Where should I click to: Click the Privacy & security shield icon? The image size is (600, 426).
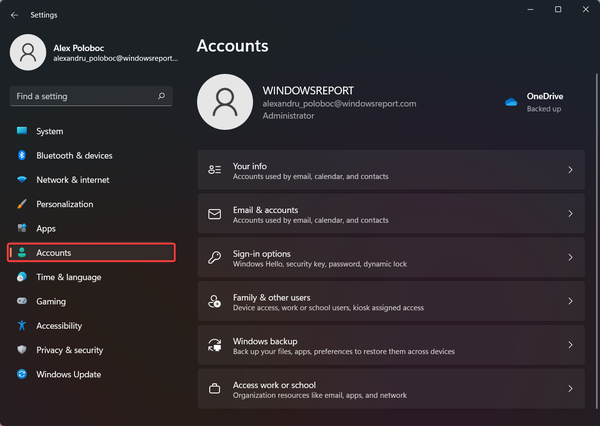pos(21,350)
